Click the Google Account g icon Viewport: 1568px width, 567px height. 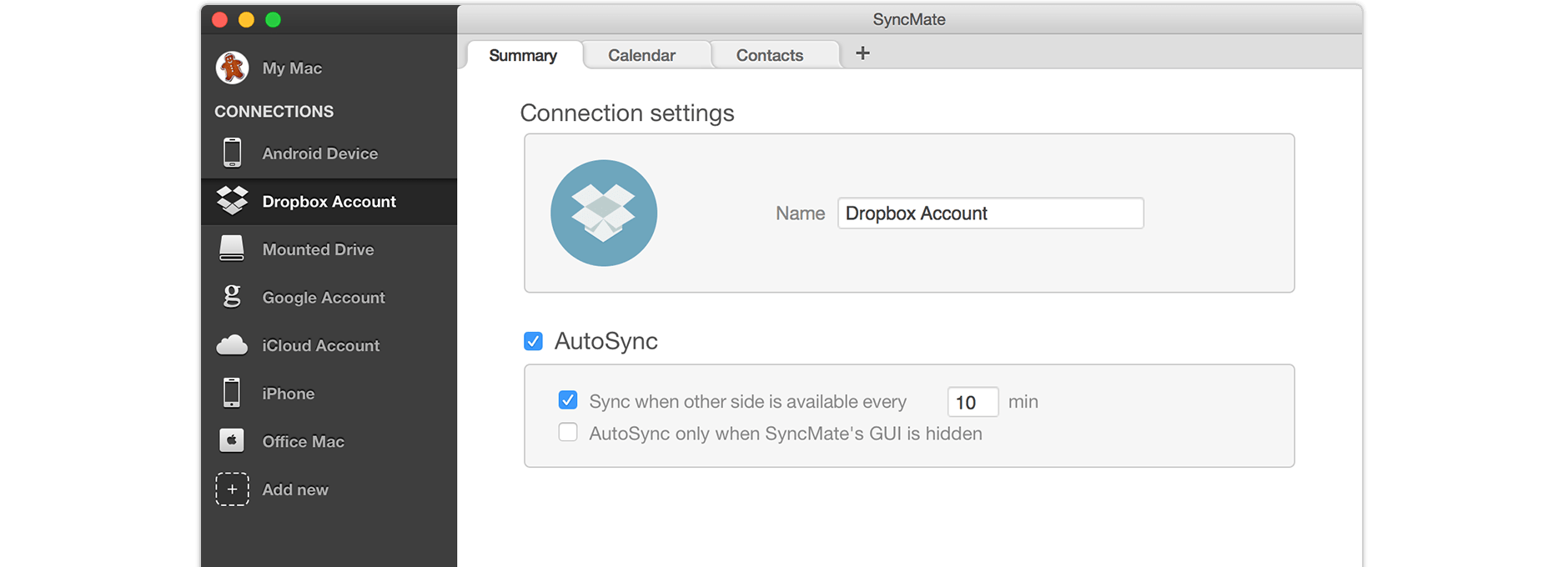pyautogui.click(x=232, y=296)
